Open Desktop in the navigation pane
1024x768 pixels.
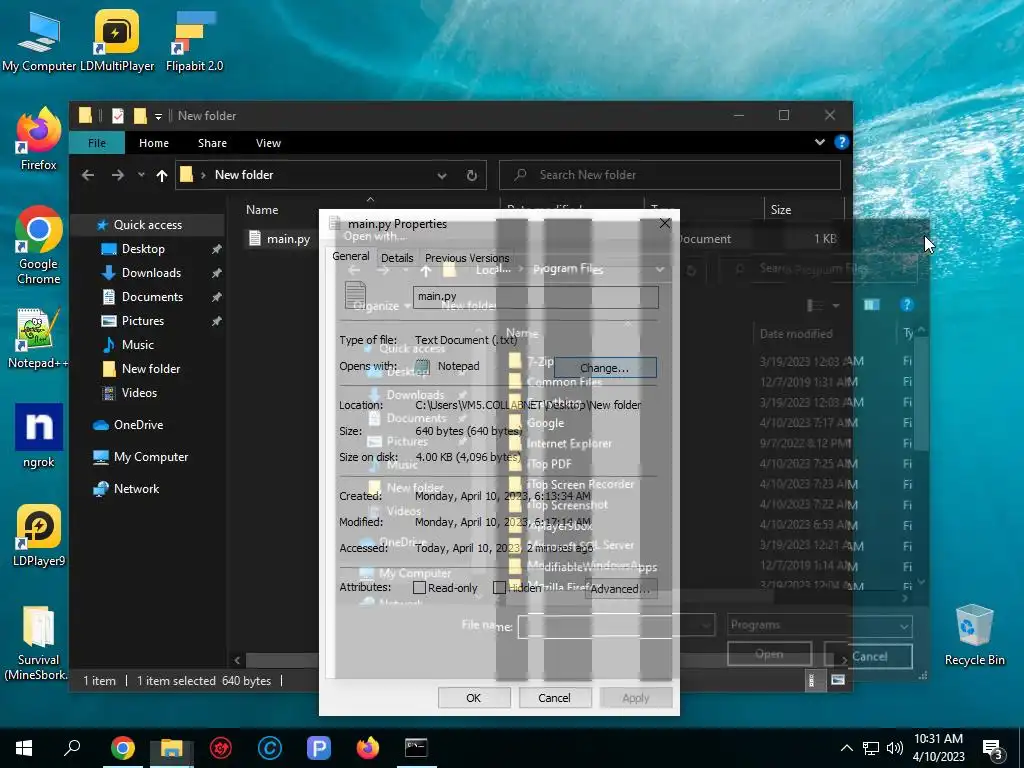click(143, 249)
